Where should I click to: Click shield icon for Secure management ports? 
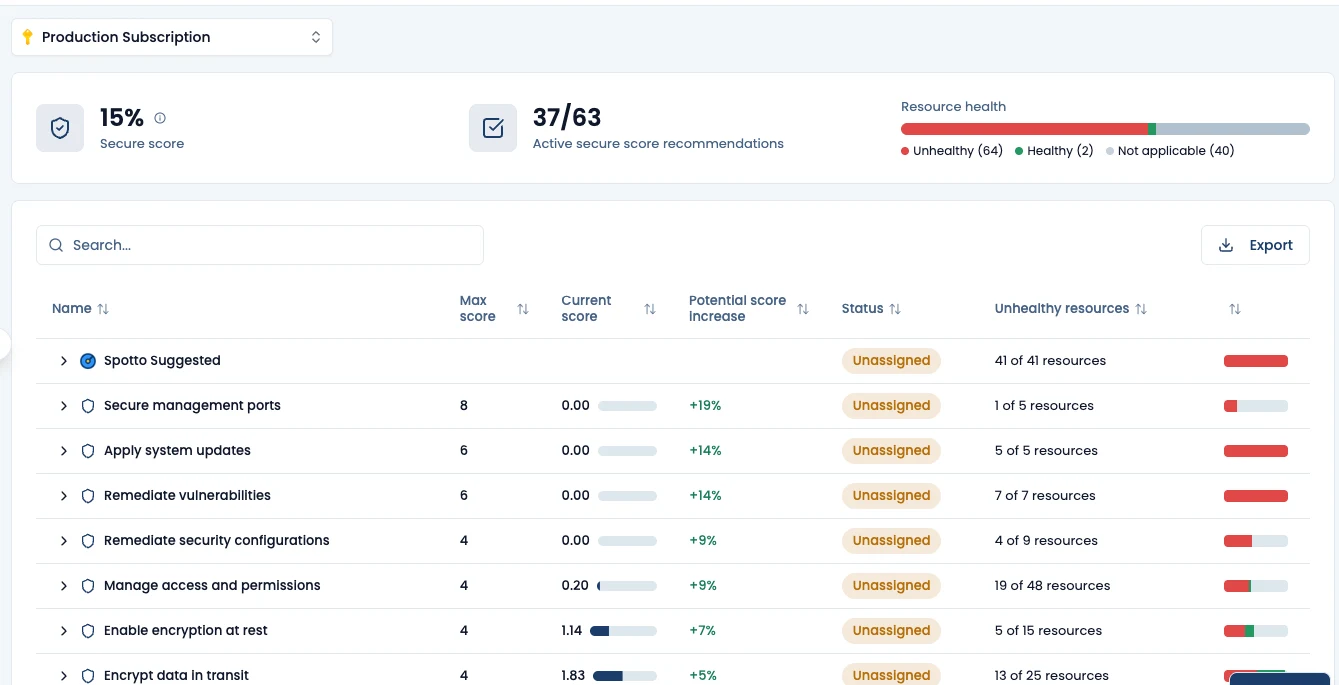88,406
